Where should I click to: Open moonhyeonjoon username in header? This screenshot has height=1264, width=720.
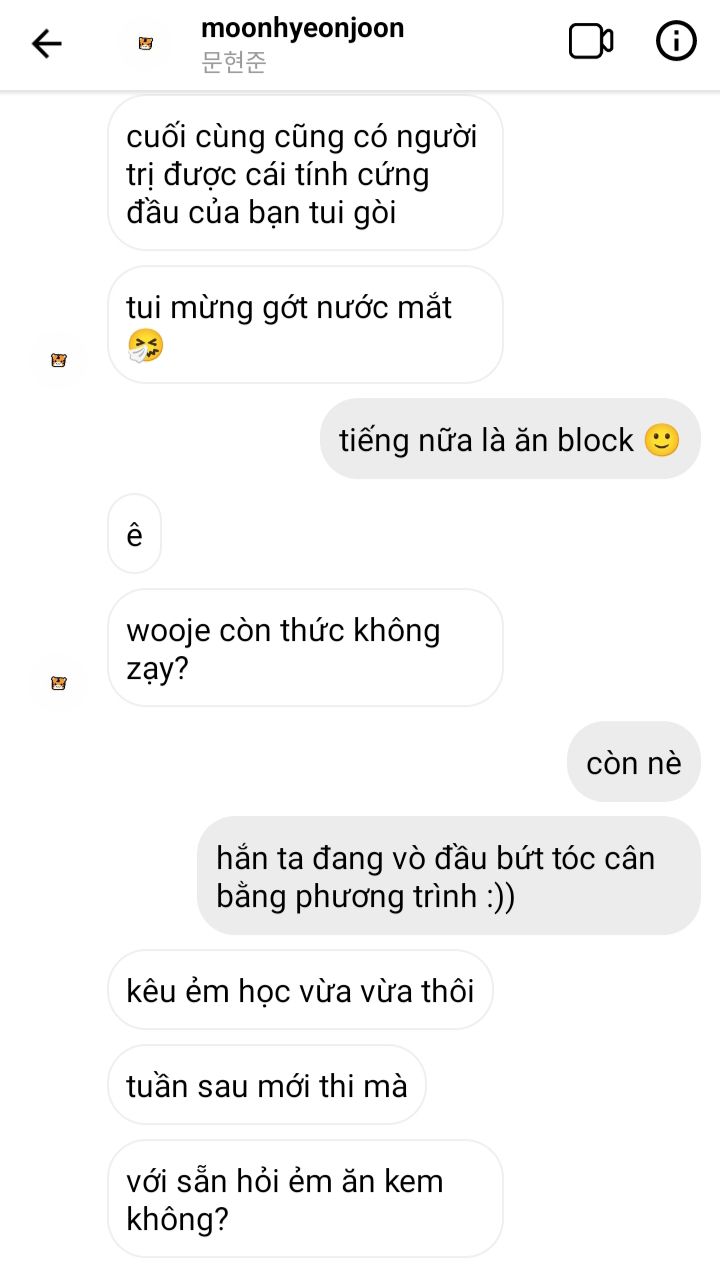tap(303, 28)
